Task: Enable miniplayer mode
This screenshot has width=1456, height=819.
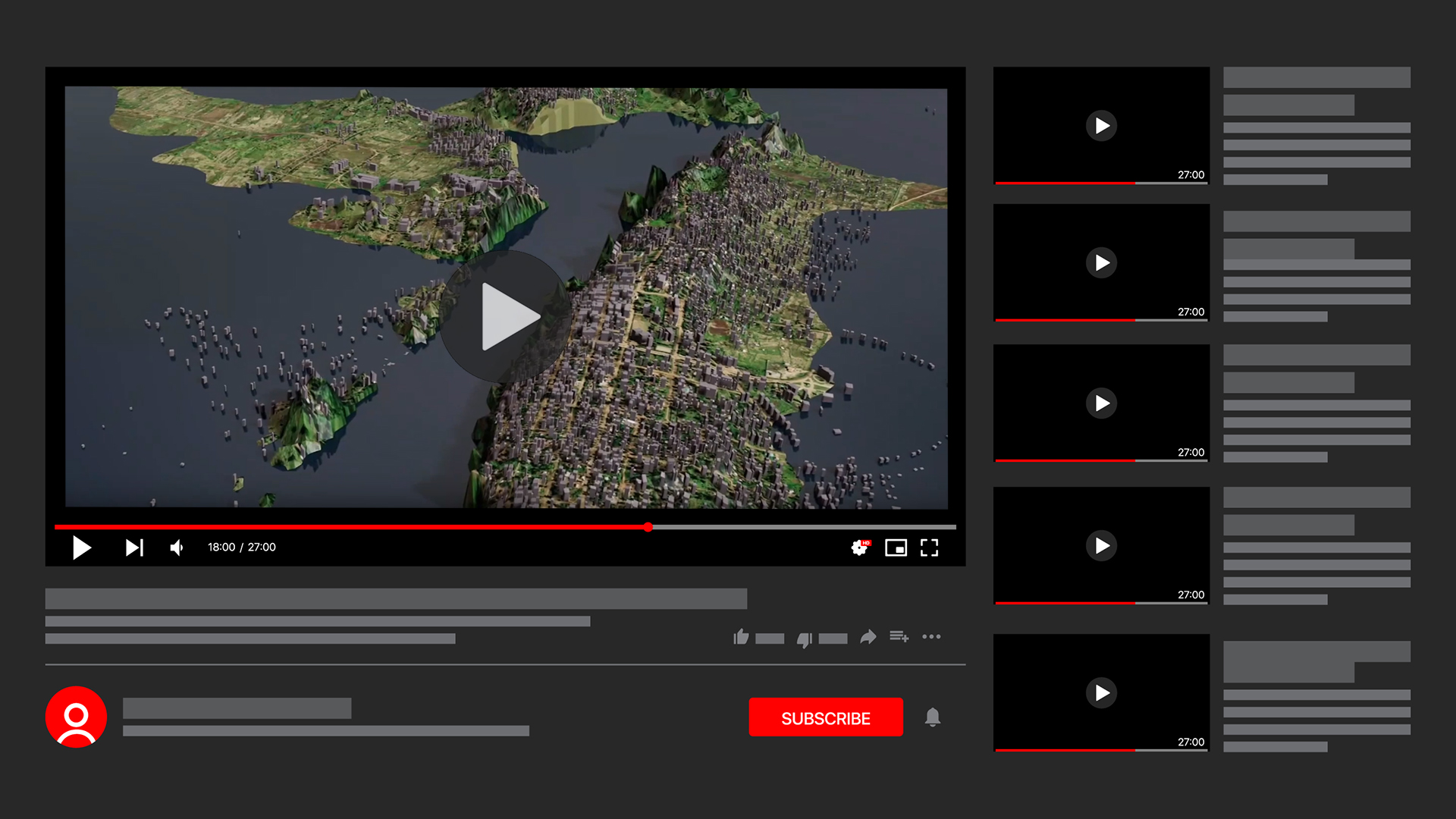Action: 896,548
